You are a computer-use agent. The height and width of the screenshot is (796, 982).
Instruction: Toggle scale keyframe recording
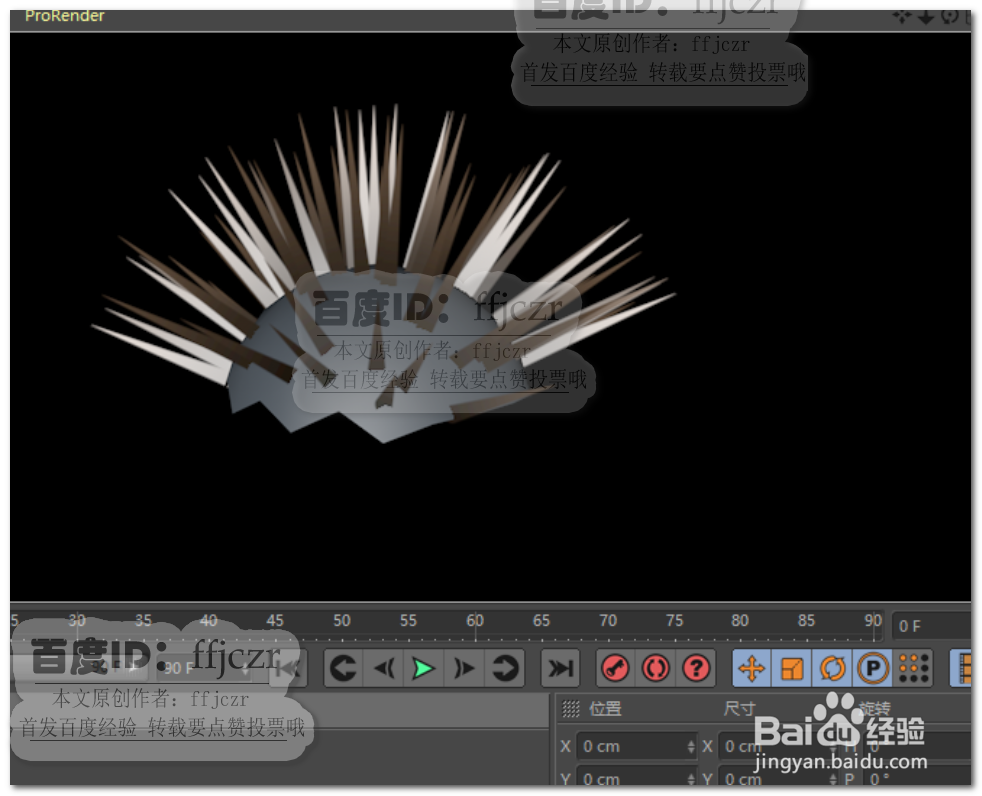click(788, 668)
